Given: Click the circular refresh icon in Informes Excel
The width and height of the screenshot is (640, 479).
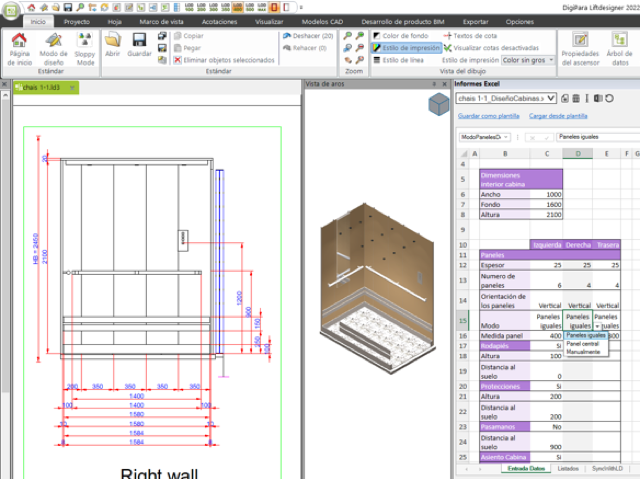Looking at the screenshot, I should [x=609, y=98].
